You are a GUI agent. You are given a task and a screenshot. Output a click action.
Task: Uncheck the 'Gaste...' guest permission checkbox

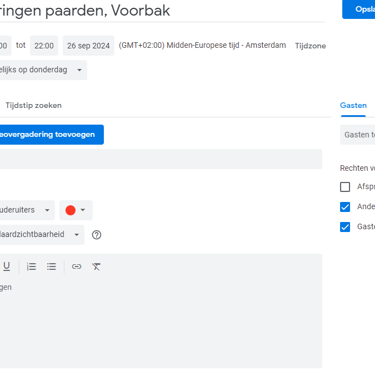coord(345,227)
